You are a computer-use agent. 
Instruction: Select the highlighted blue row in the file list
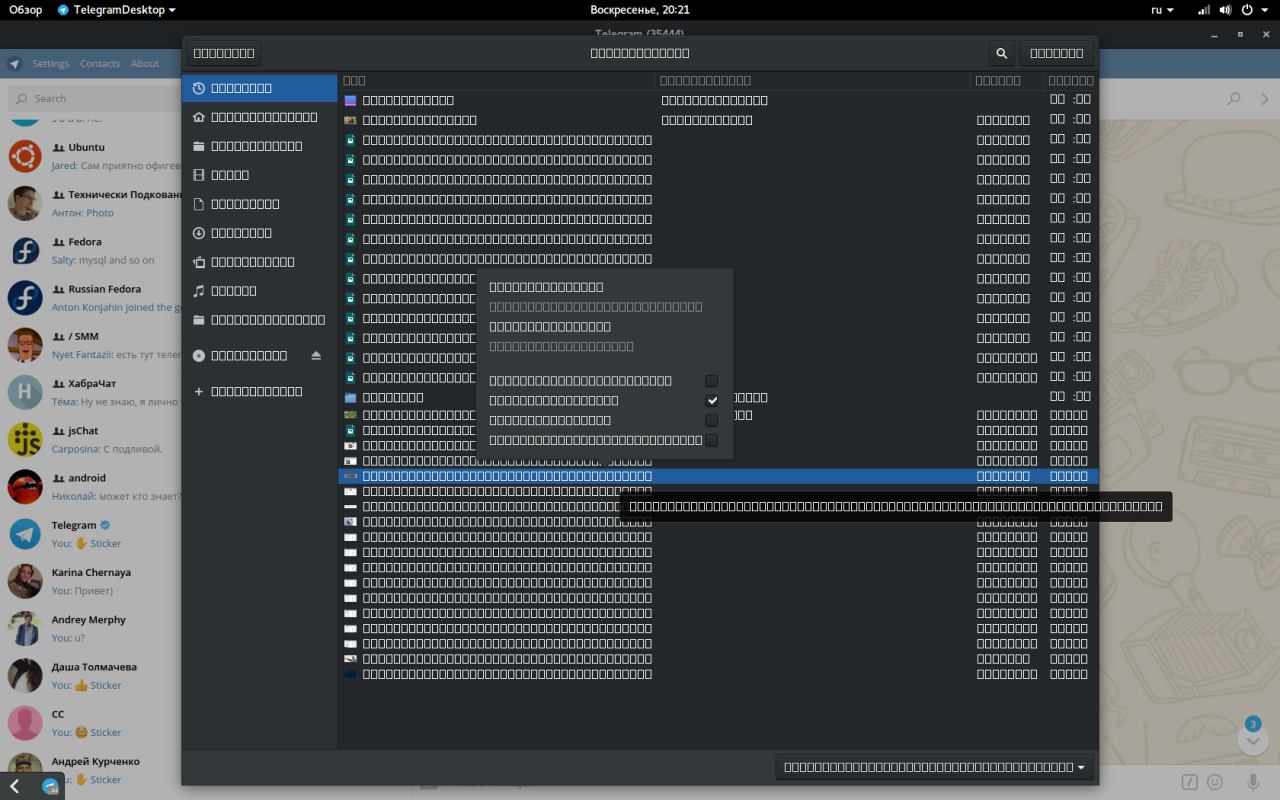click(718, 476)
